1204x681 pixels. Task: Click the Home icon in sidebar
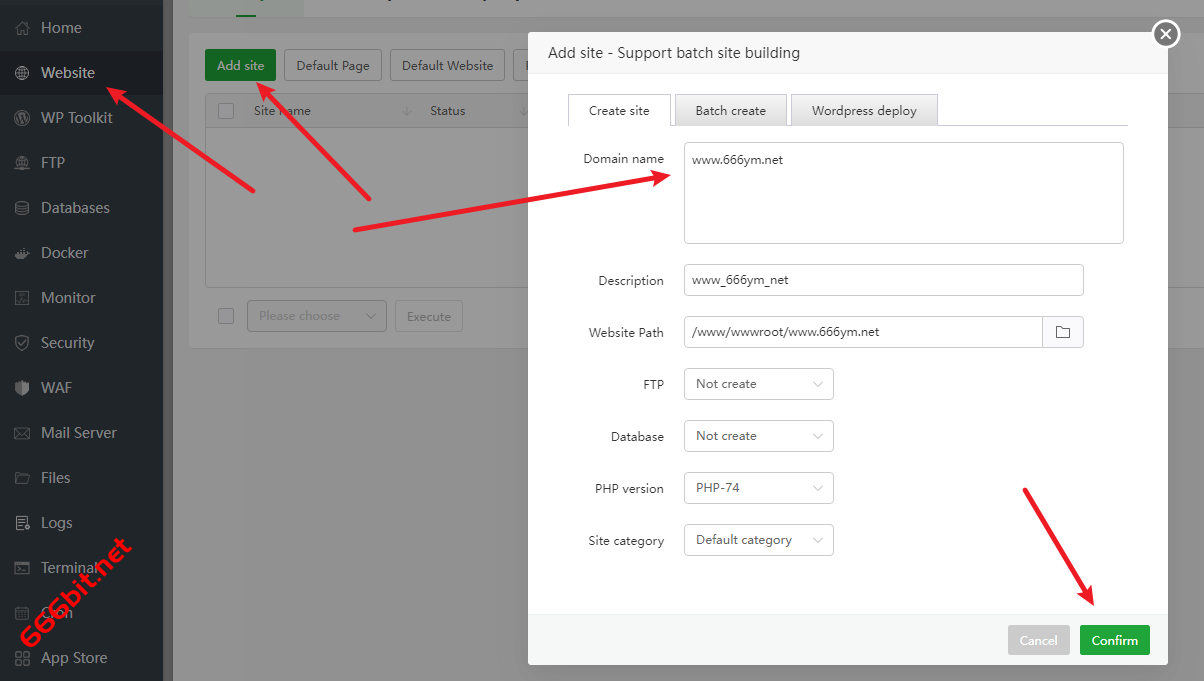22,28
